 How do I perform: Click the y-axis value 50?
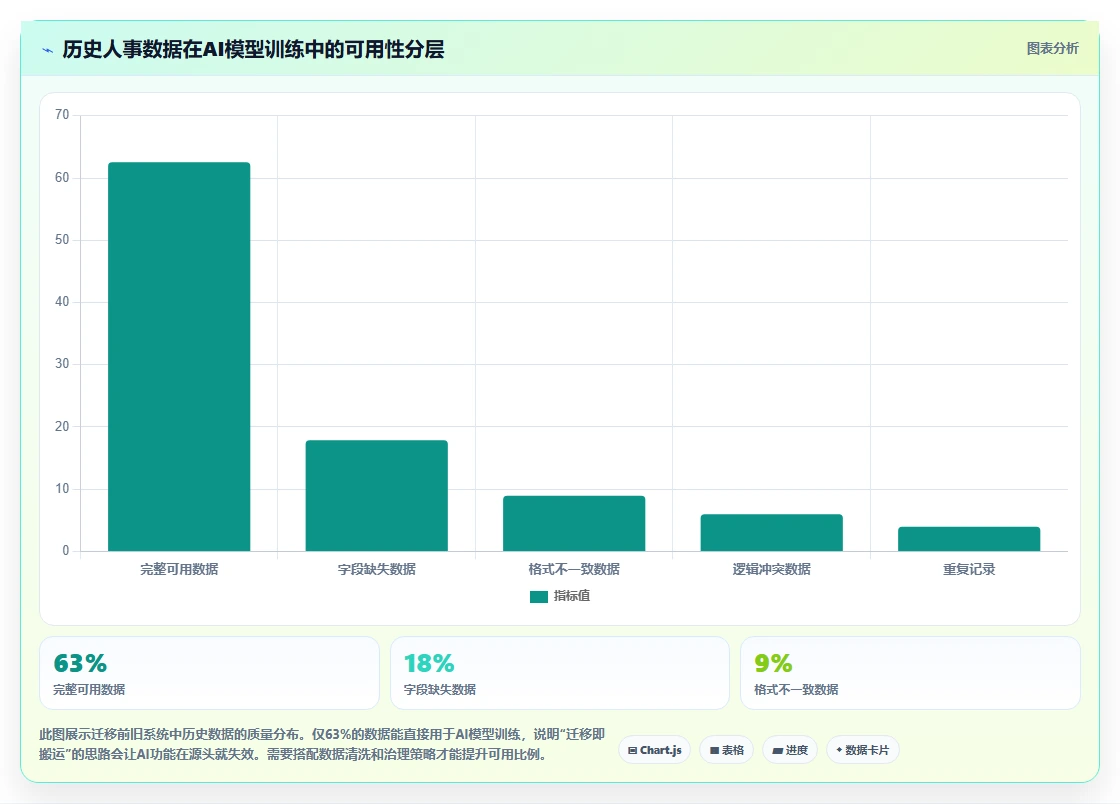(x=62, y=239)
